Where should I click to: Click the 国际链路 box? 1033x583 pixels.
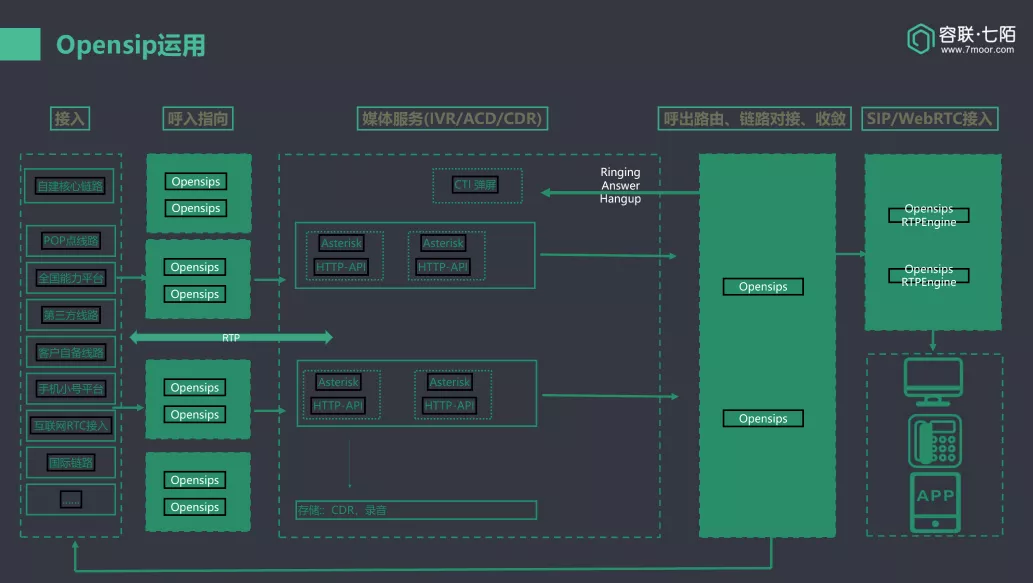pyautogui.click(x=70, y=463)
